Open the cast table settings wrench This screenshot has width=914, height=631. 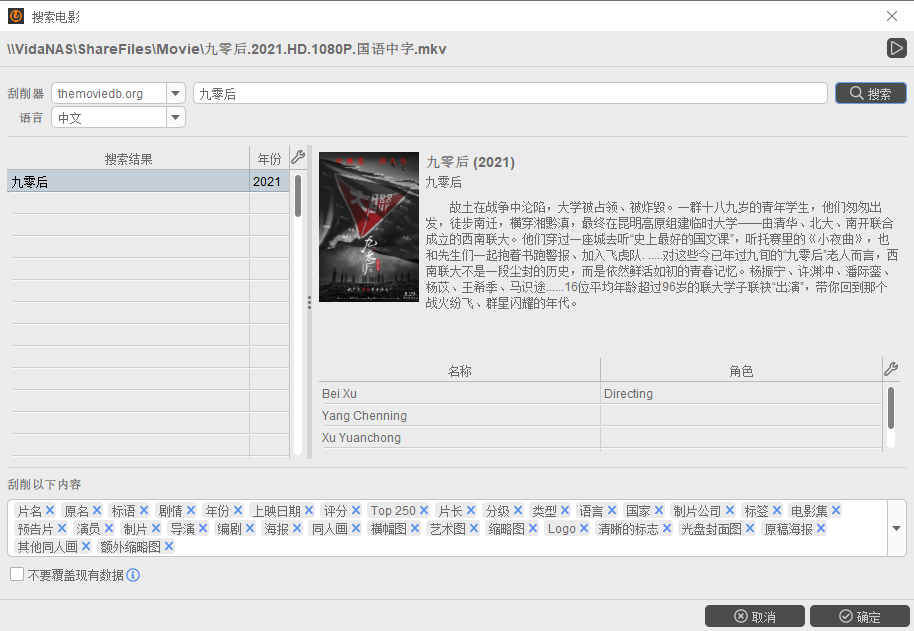click(x=891, y=368)
